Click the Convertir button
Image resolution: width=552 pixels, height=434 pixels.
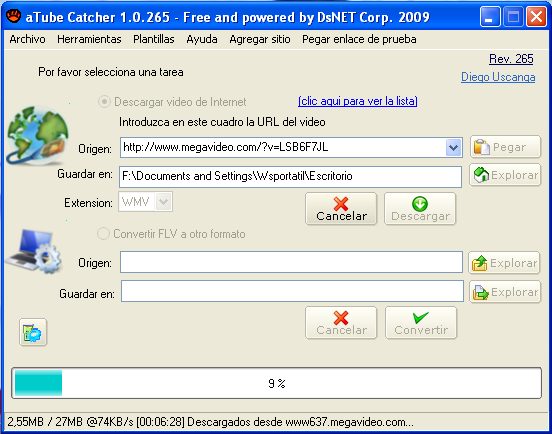click(421, 323)
